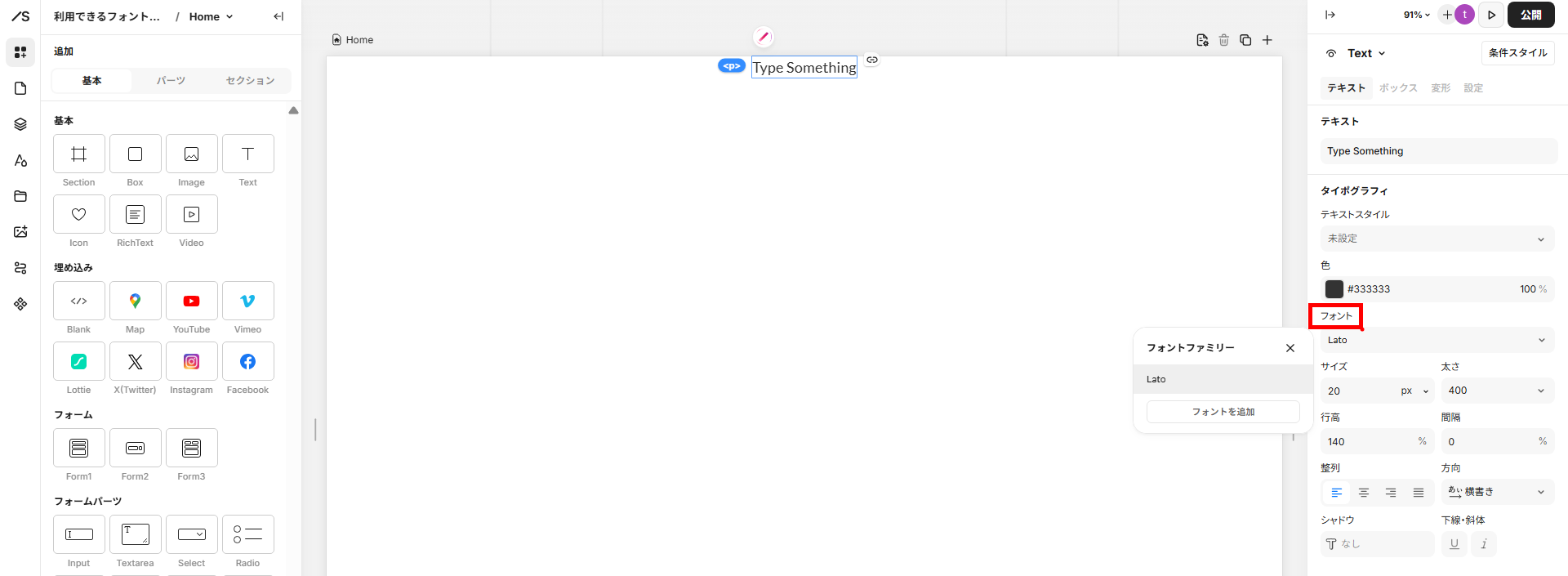This screenshot has width=1568, height=576.
Task: Add an Image element
Action: (x=192, y=154)
